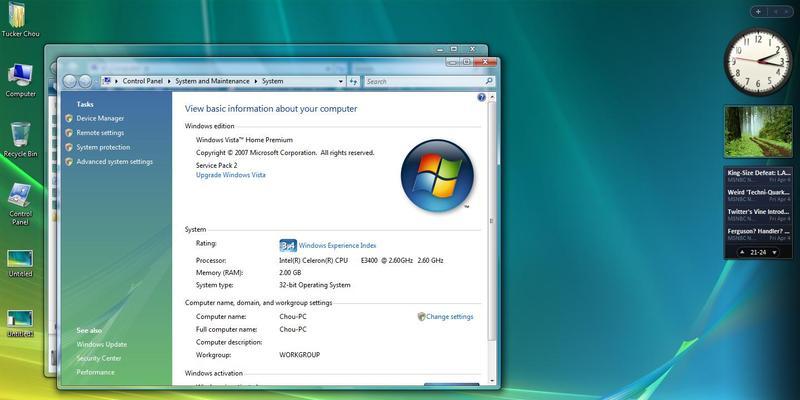
Task: Maximize the rear background window
Action: [454, 49]
